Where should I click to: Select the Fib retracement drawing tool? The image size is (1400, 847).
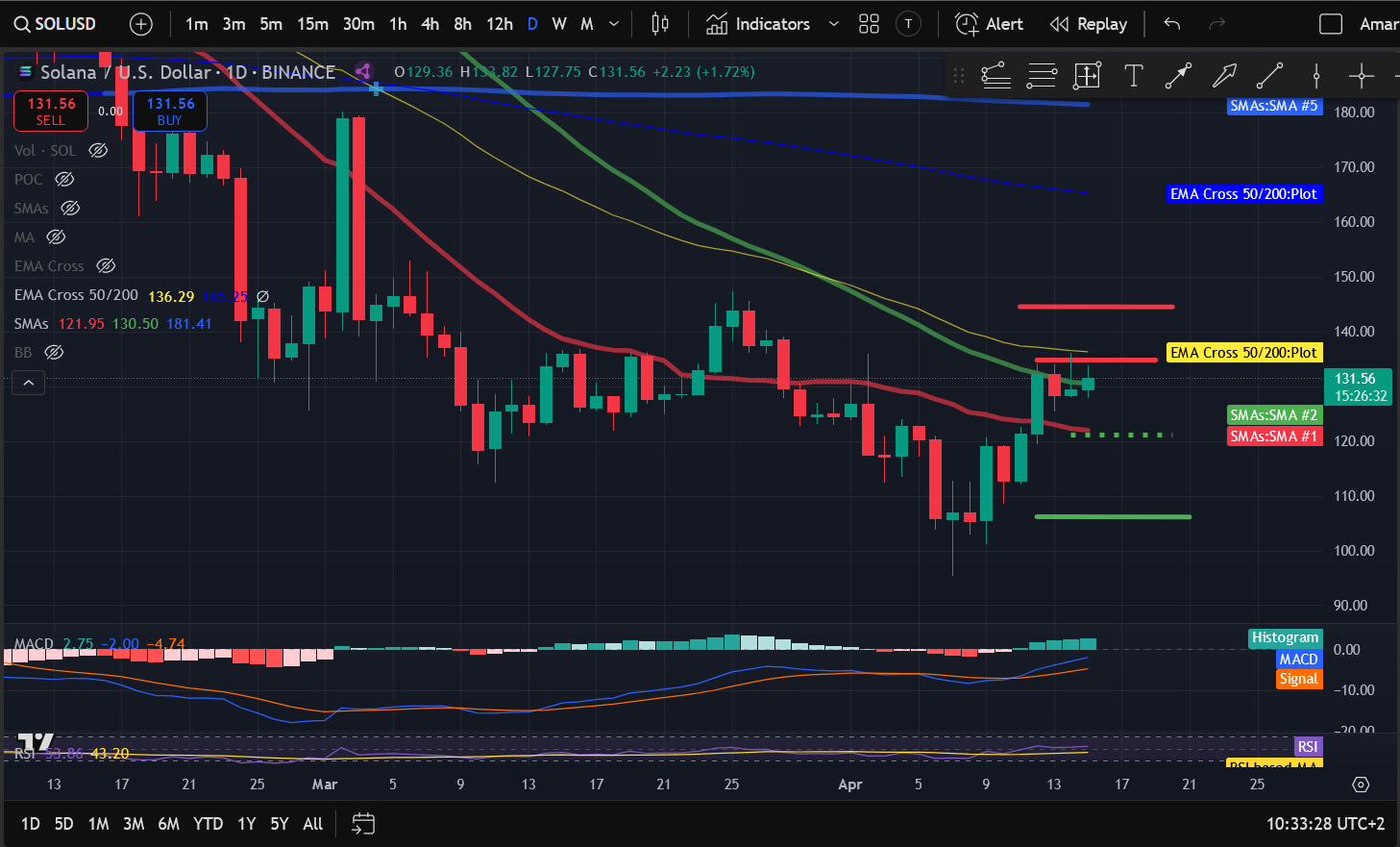coord(996,75)
